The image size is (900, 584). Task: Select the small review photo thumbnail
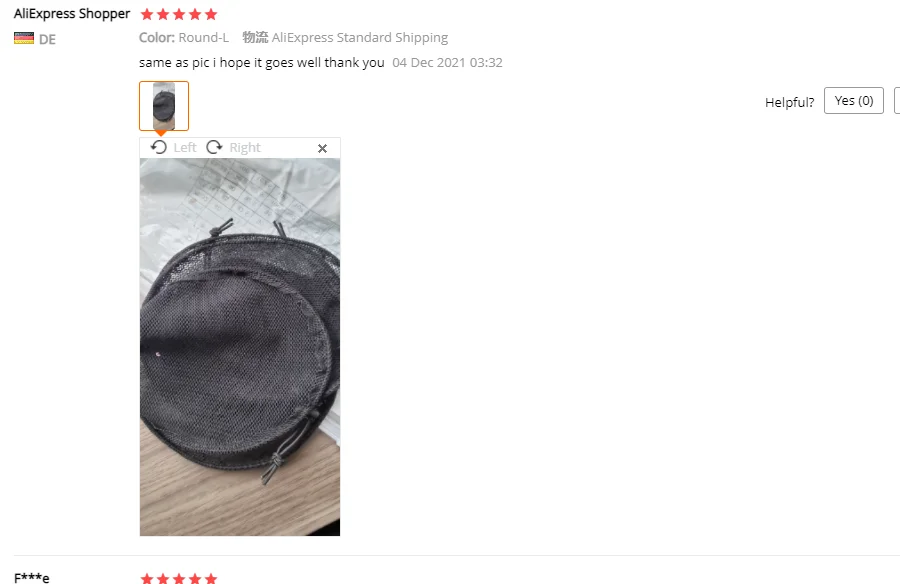point(164,106)
